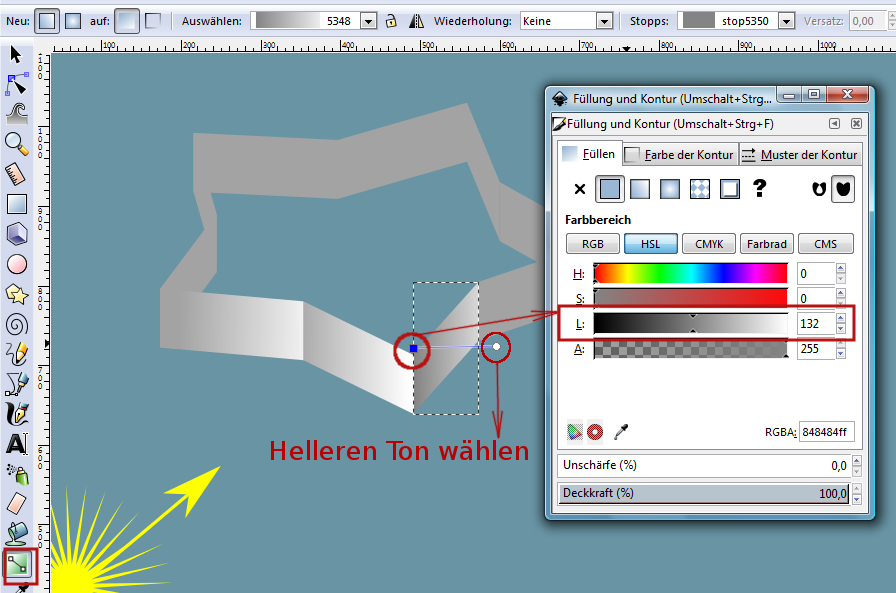Select CMS color mode
Image resolution: width=896 pixels, height=593 pixels.
point(825,244)
